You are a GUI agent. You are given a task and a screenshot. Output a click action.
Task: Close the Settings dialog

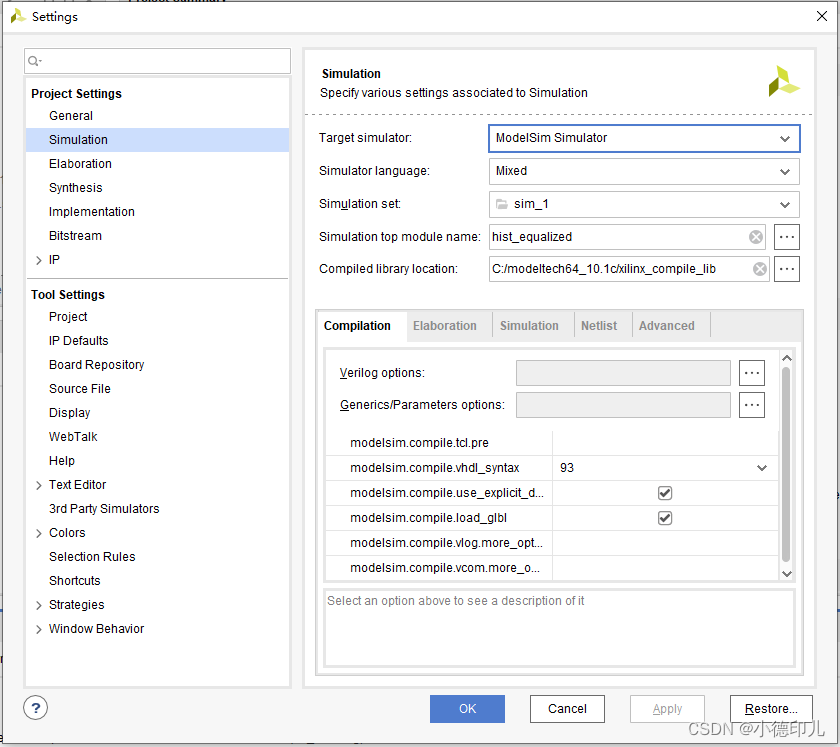[821, 17]
